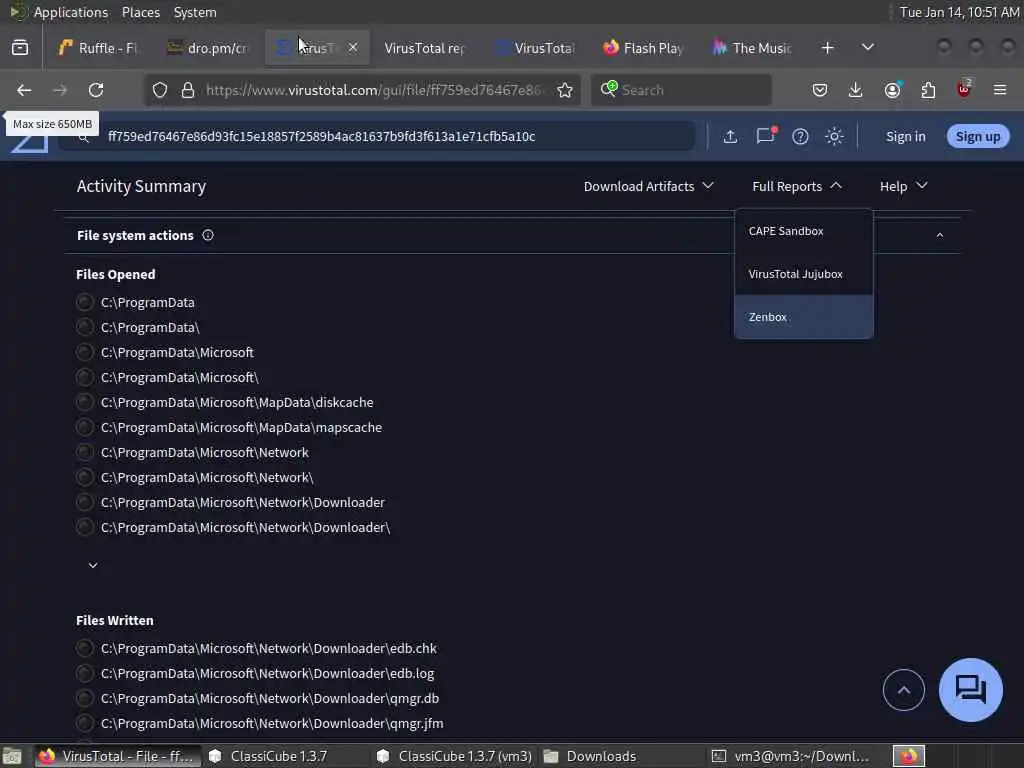Open Firefox account icon
The height and width of the screenshot is (768, 1024).
tap(893, 90)
